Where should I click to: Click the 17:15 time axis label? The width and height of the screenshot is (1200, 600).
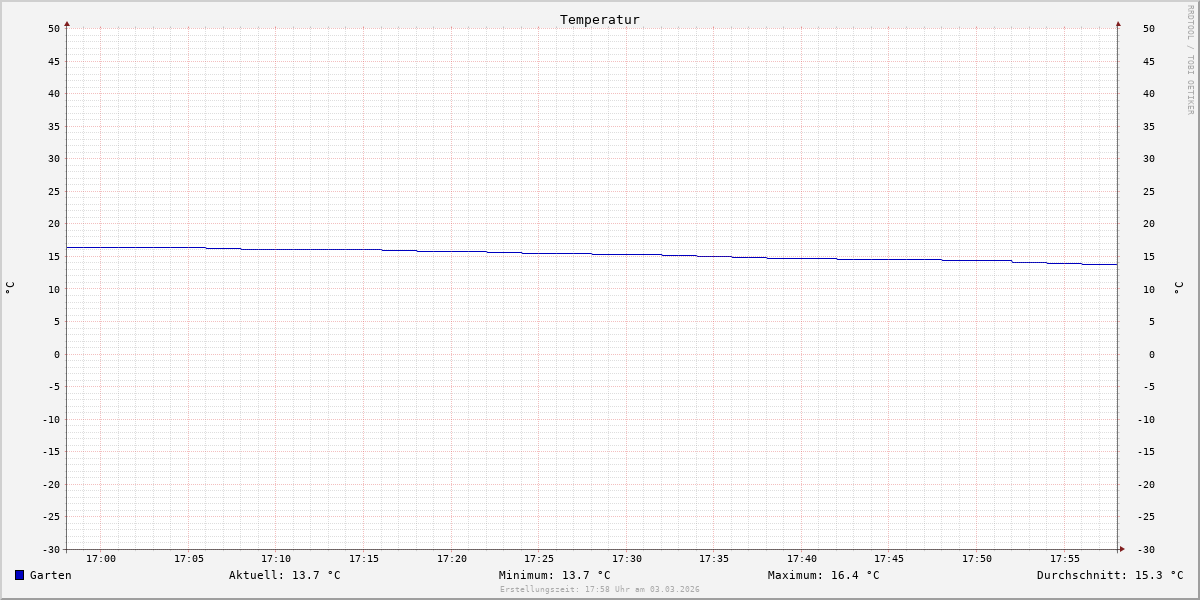[364, 559]
